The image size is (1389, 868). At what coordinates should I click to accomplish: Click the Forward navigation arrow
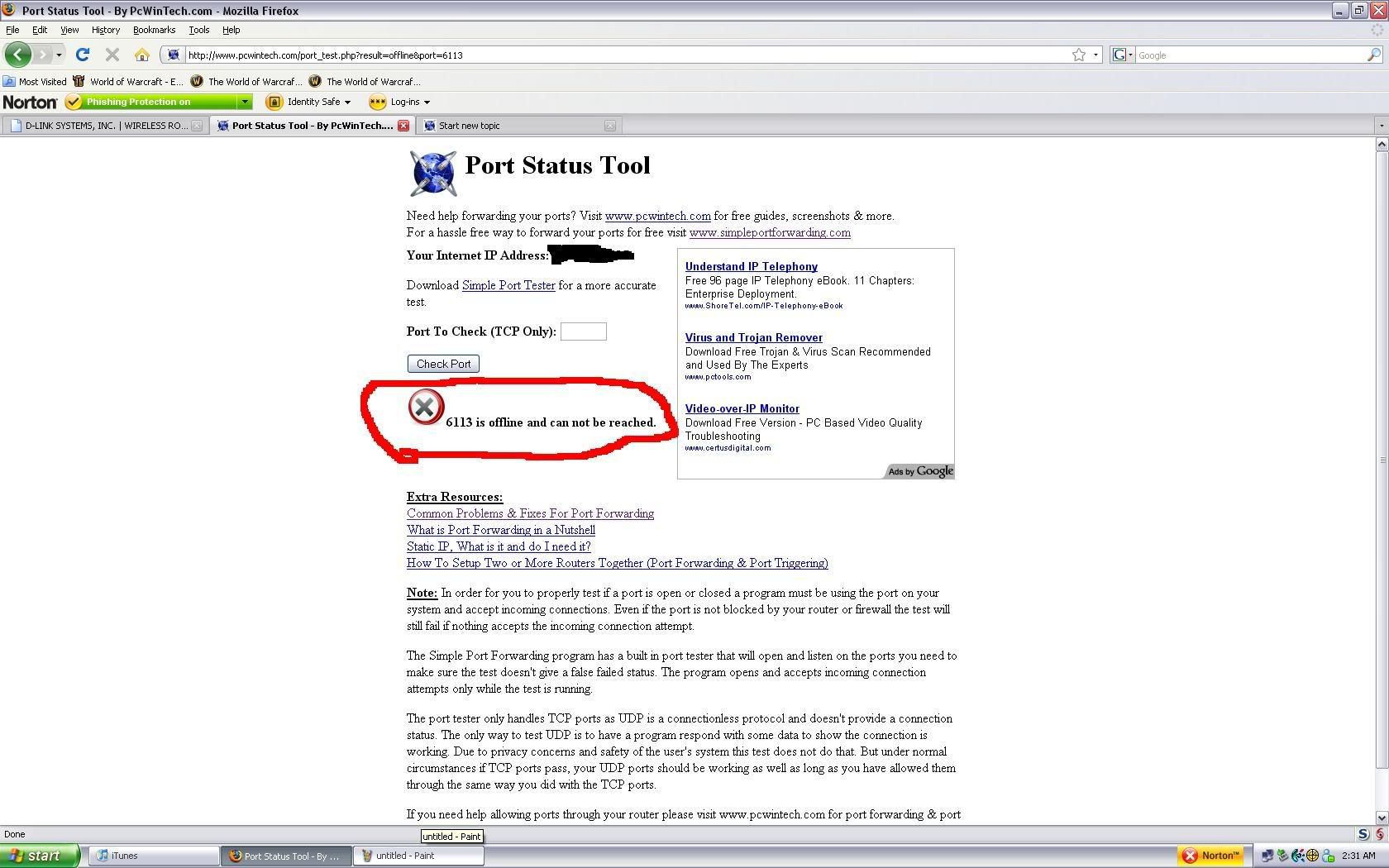[42, 55]
